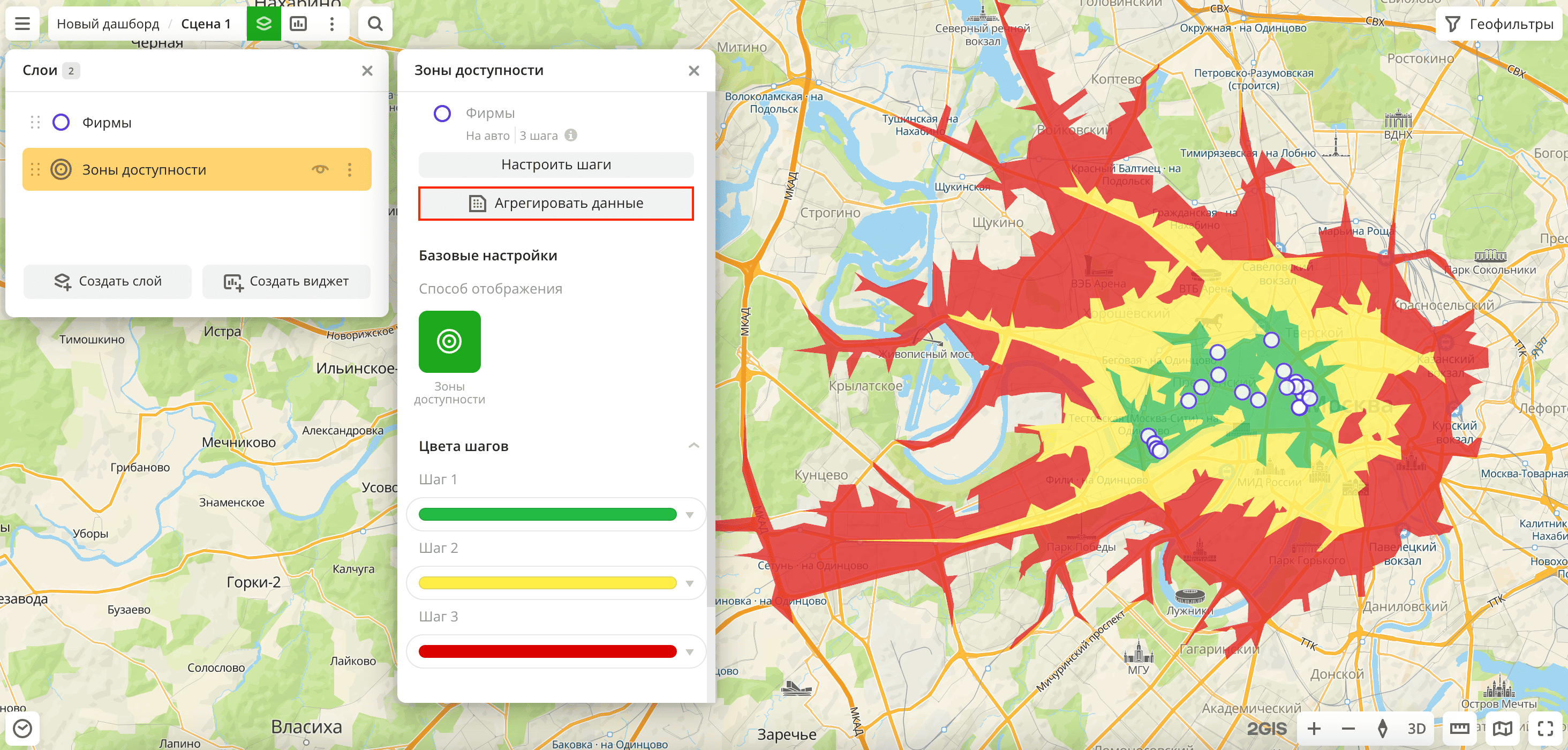Open the hamburger main menu
1568x750 pixels.
tap(22, 24)
